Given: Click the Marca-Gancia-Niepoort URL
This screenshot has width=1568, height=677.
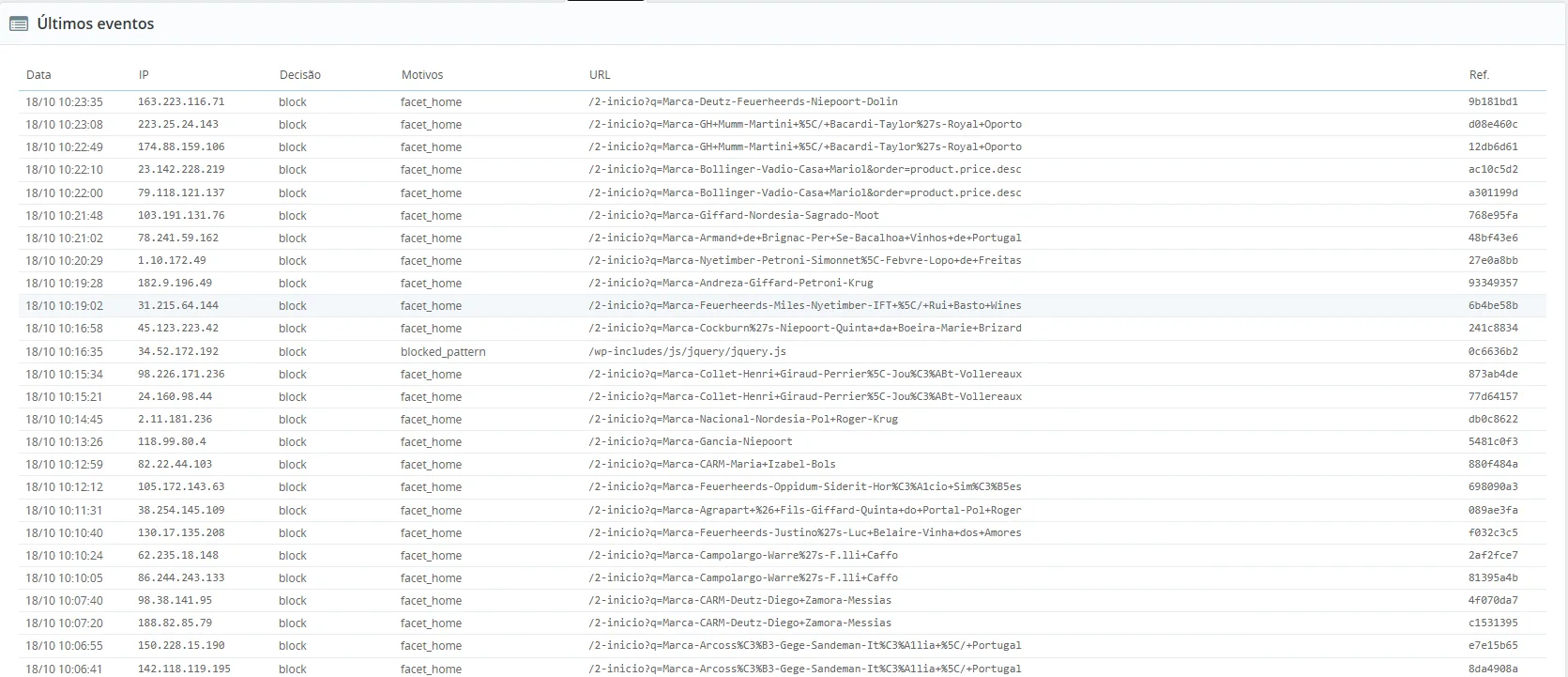Looking at the screenshot, I should pos(691,441).
